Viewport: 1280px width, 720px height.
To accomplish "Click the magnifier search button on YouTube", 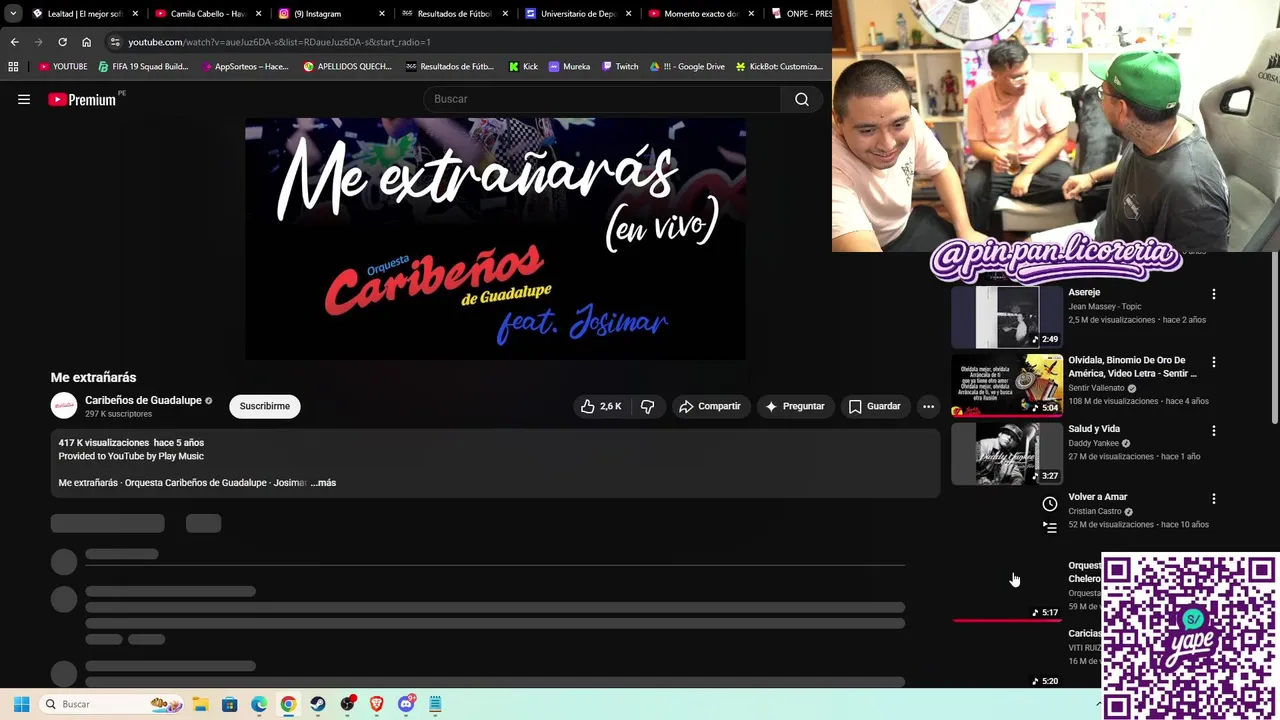I will point(802,99).
